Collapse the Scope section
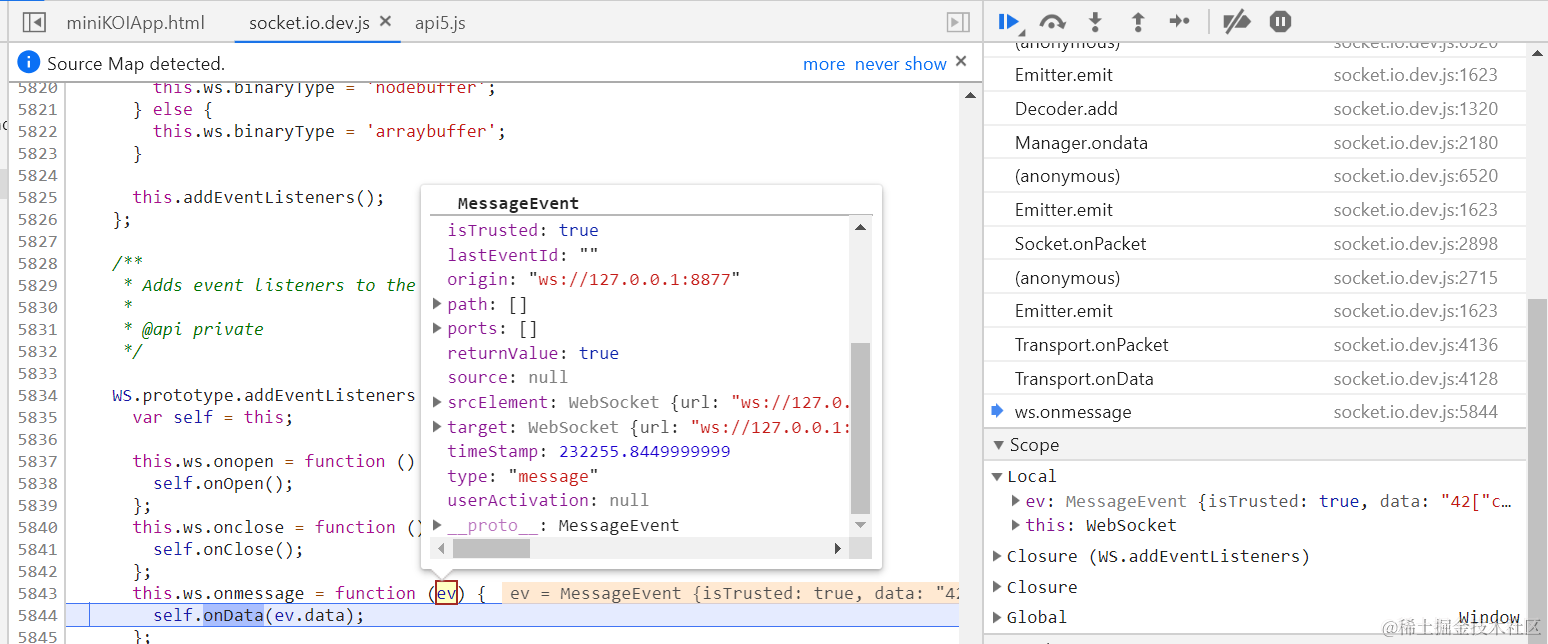Viewport: 1548px width, 644px height. click(998, 445)
